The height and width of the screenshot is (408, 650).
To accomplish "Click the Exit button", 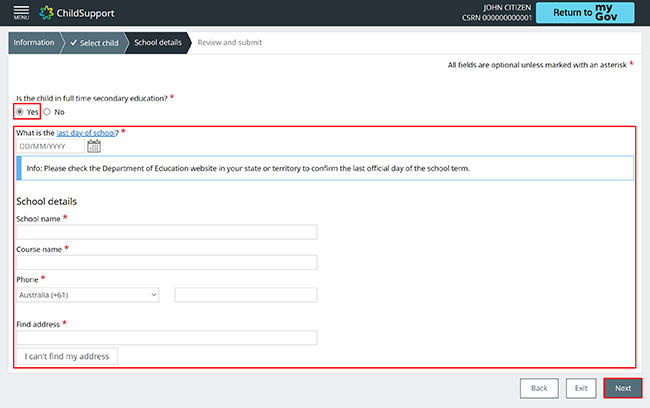I will point(581,388).
